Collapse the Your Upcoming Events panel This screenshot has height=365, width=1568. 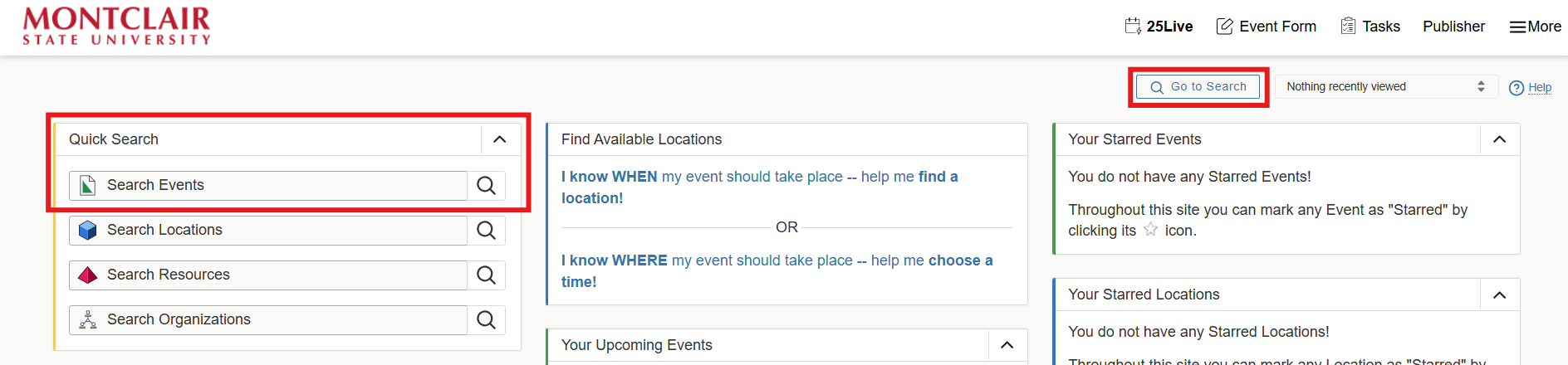click(x=1007, y=345)
